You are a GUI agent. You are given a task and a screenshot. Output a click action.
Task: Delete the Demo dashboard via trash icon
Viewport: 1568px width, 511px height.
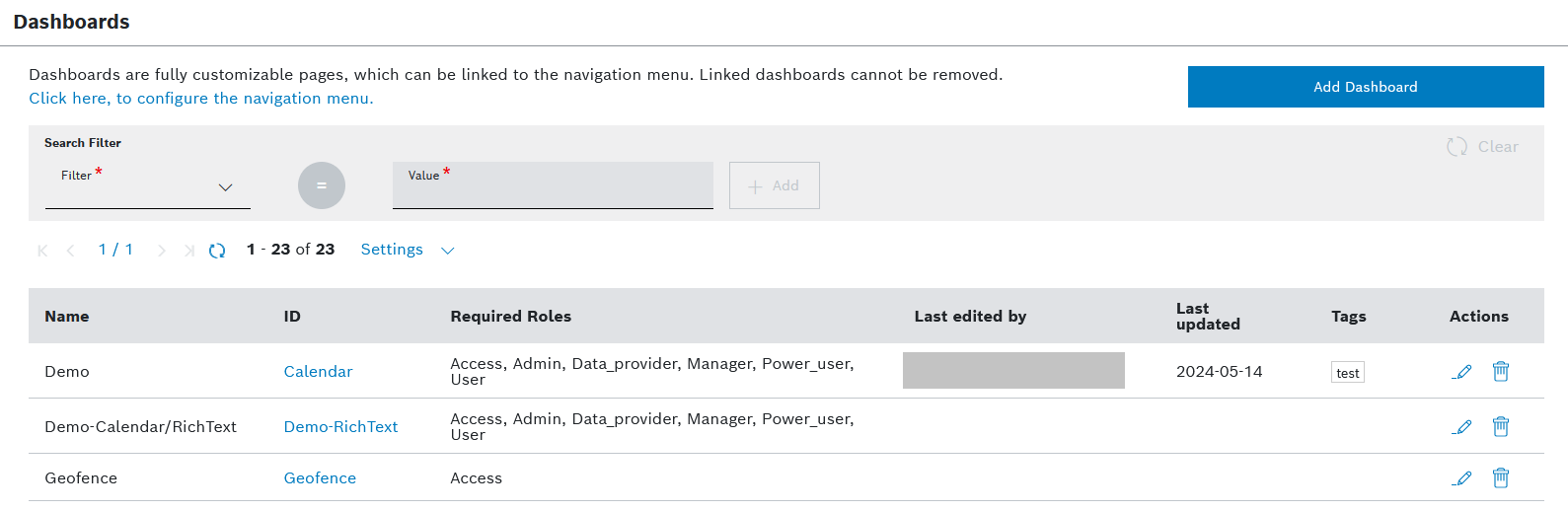1501,371
